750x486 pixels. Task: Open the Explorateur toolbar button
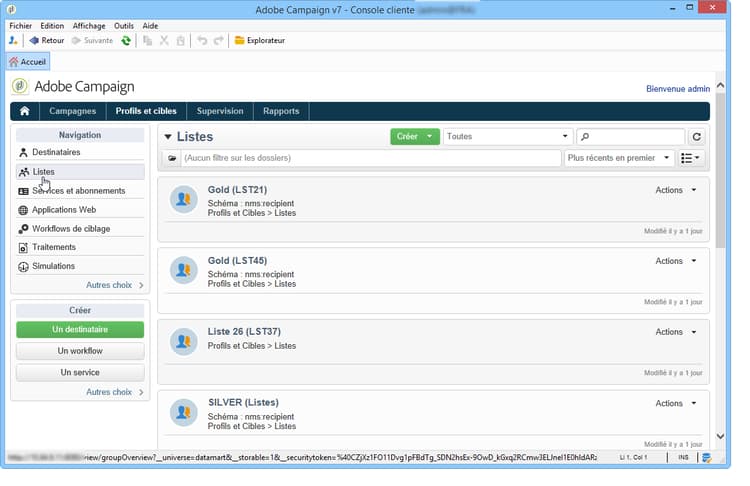coord(260,41)
